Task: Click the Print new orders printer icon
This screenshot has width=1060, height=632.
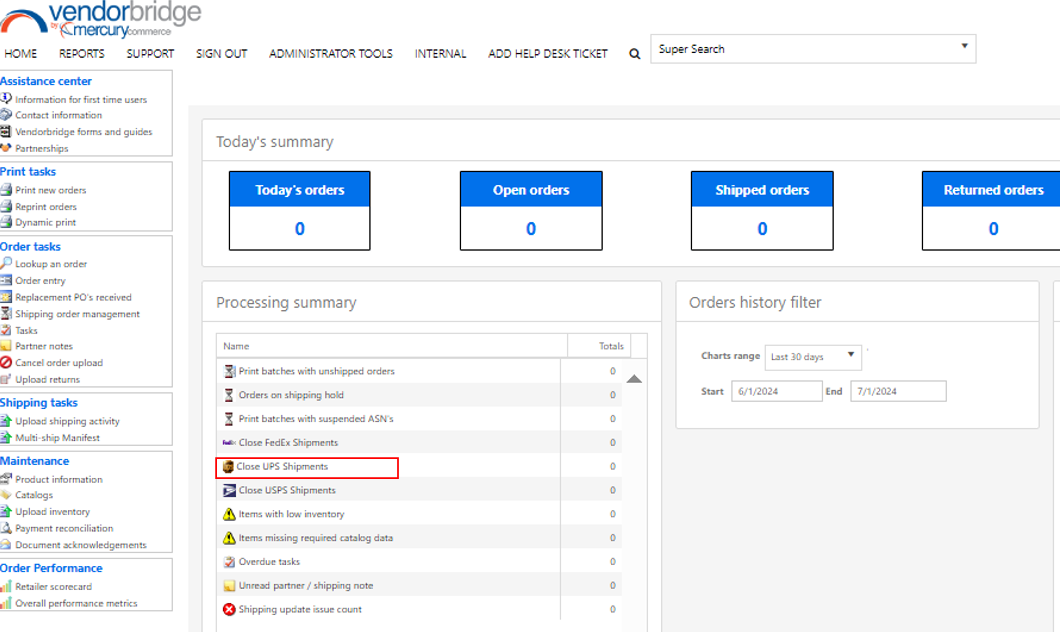Action: 6,190
